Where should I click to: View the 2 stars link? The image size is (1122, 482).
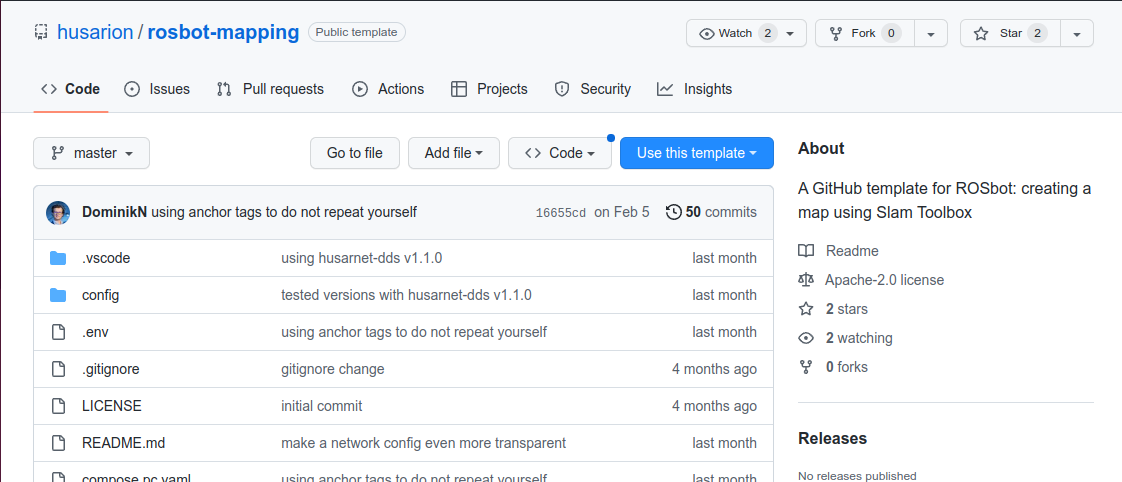pos(847,310)
